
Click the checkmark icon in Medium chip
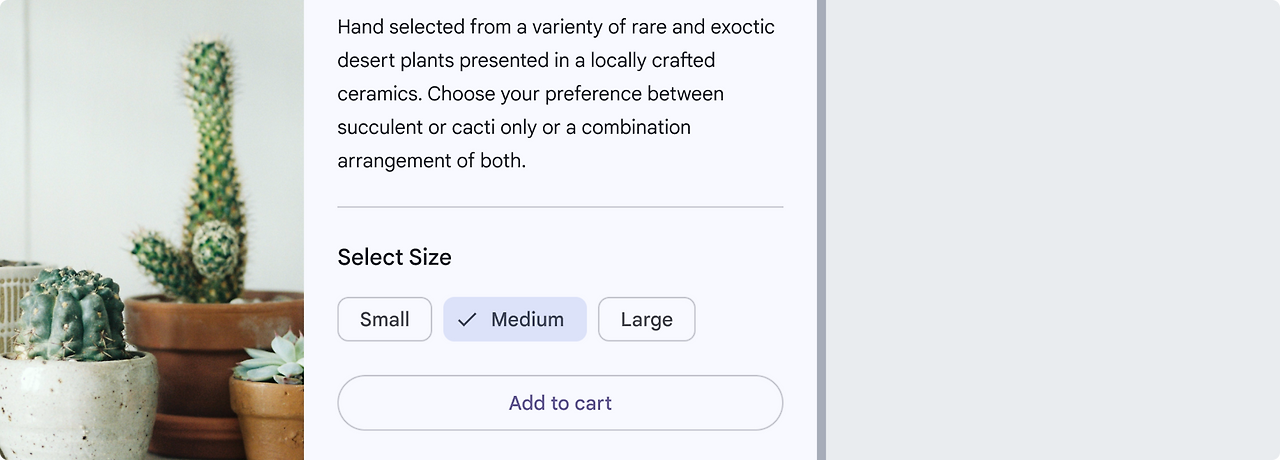[x=467, y=320]
